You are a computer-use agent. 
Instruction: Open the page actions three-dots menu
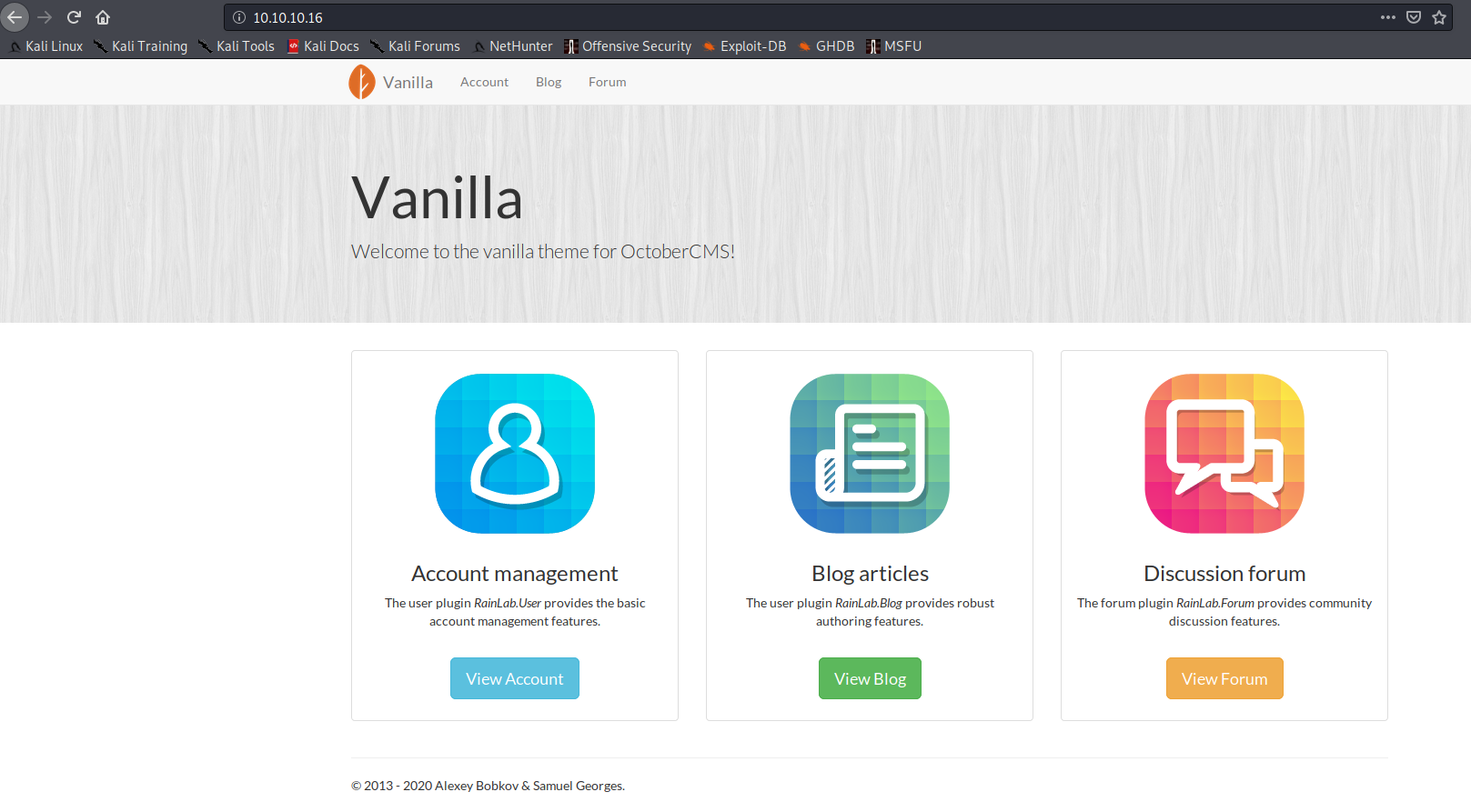[x=1387, y=17]
